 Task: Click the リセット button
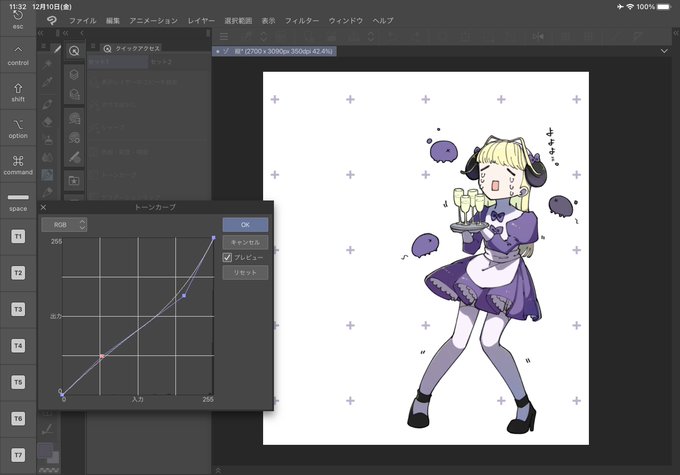point(245,272)
